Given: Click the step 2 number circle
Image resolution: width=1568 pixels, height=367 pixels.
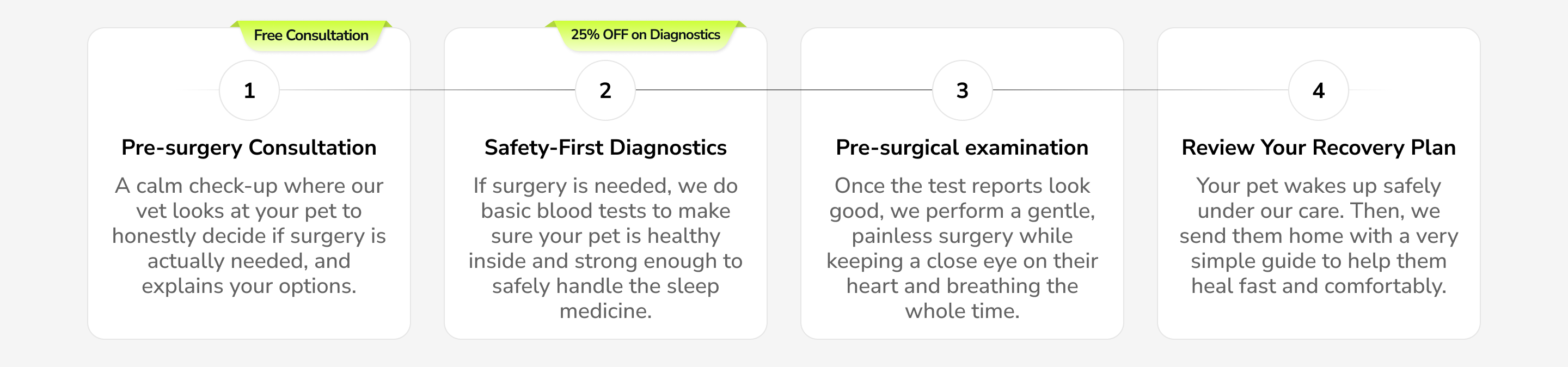Looking at the screenshot, I should click(x=605, y=90).
